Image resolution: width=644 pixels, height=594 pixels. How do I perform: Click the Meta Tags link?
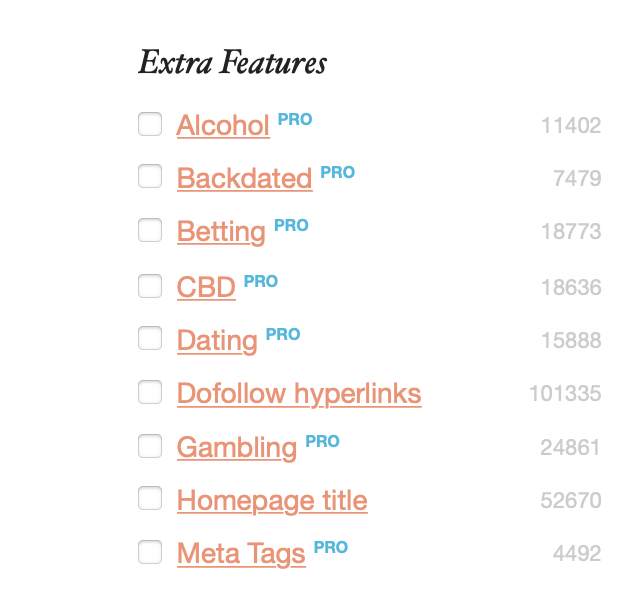241,554
